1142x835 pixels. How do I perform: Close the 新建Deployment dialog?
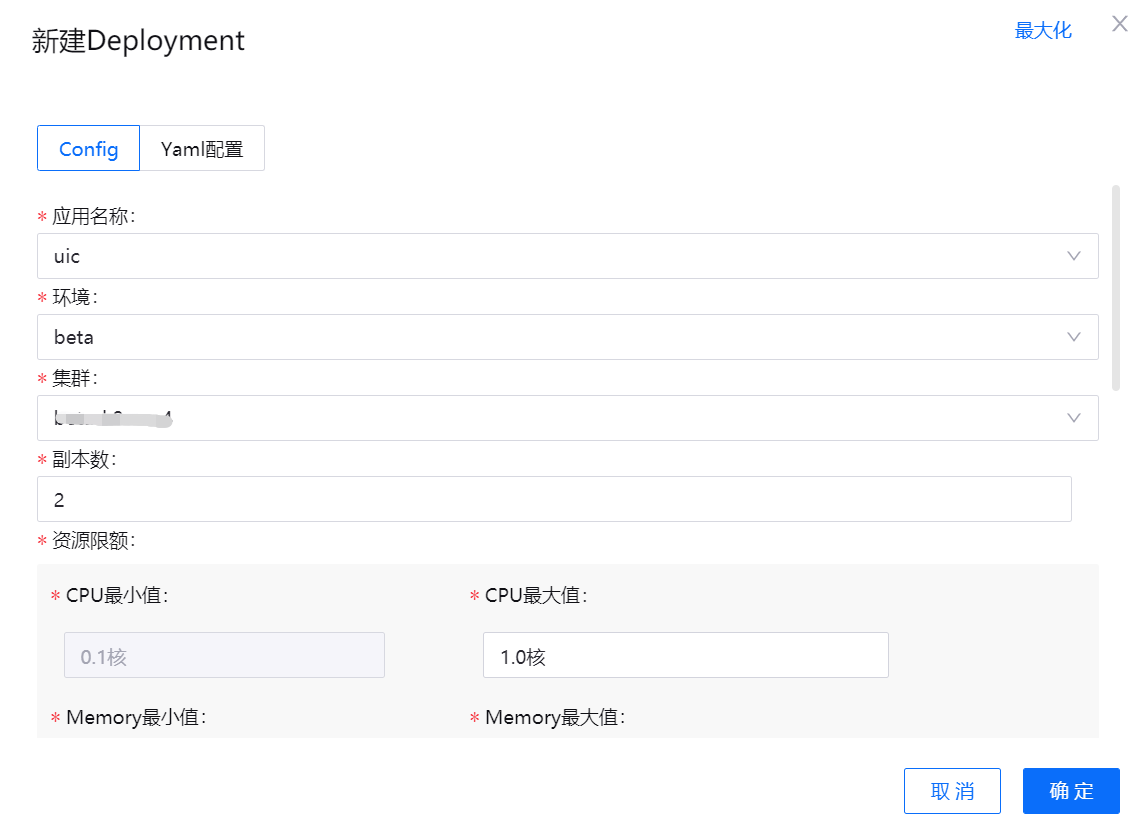pos(1119,23)
